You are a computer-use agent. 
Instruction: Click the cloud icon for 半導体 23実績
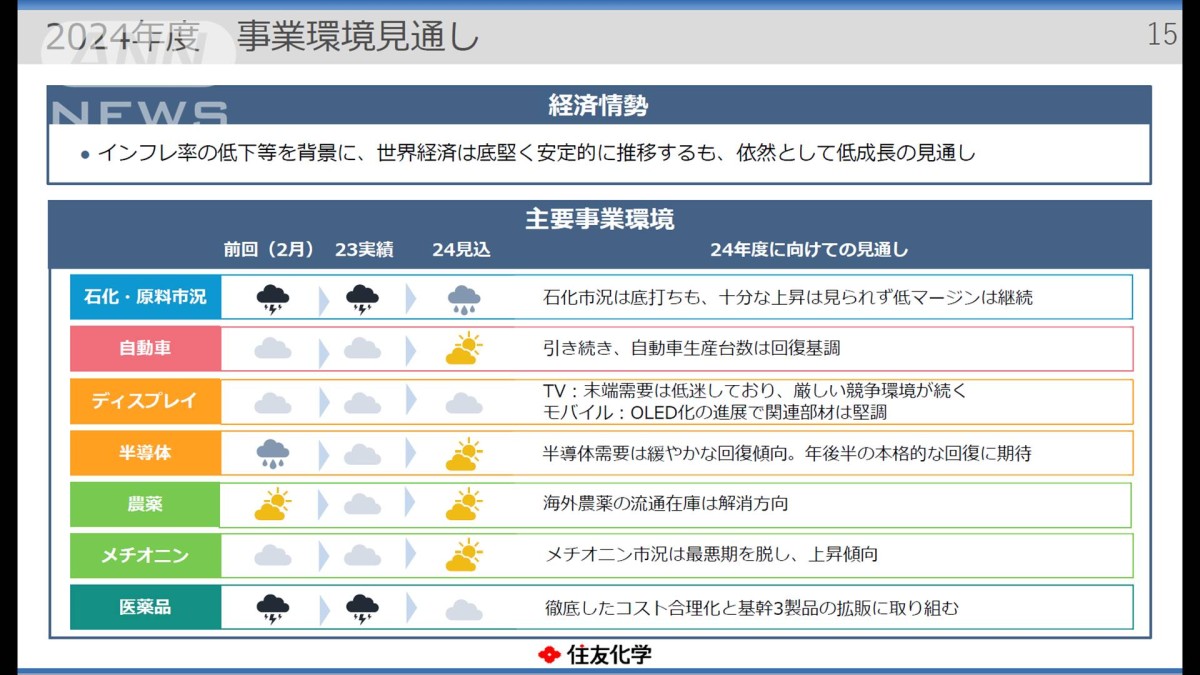click(x=362, y=455)
